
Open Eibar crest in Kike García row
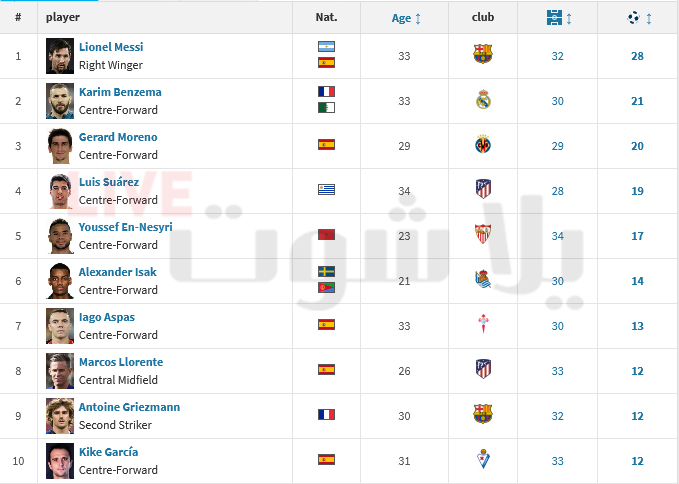point(483,459)
